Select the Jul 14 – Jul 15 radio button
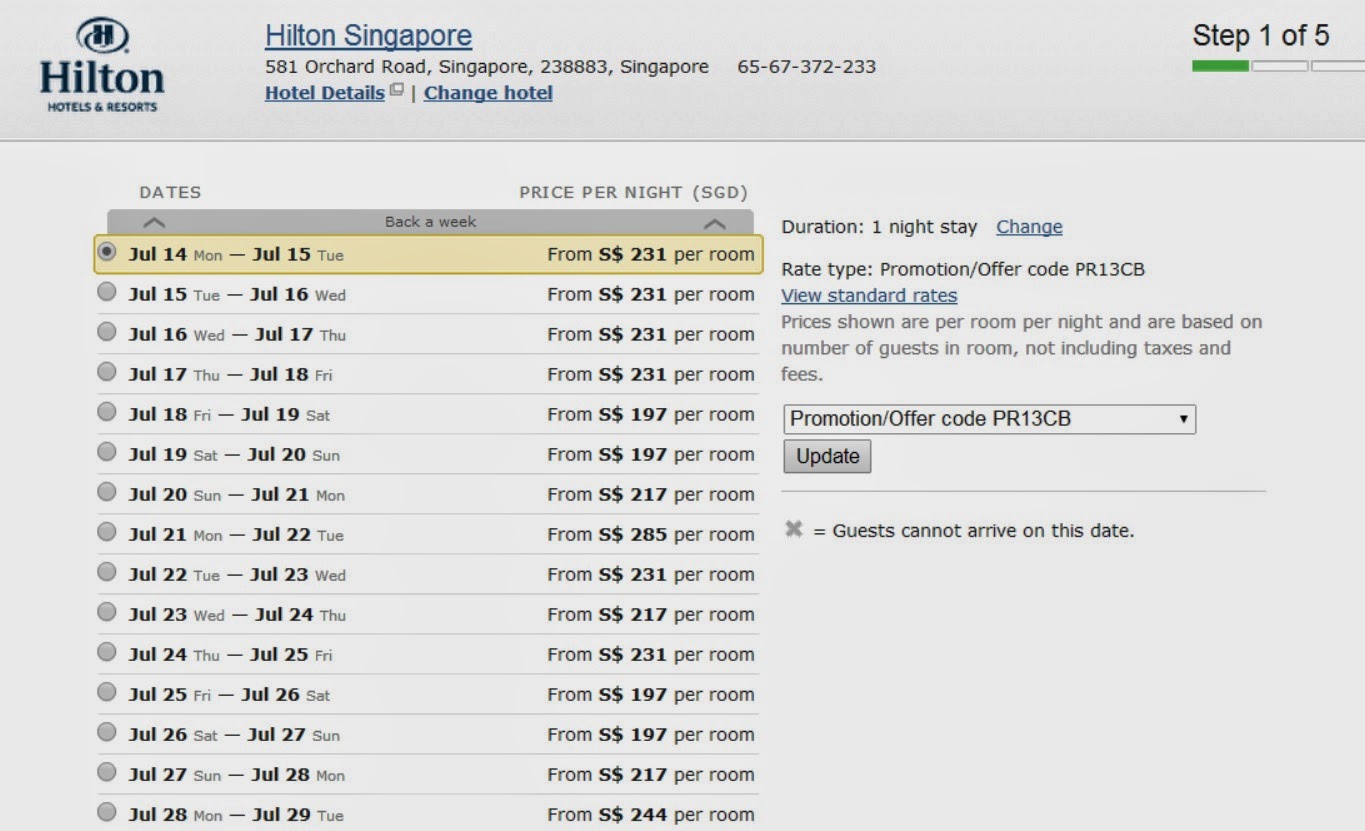1365x831 pixels. click(107, 252)
